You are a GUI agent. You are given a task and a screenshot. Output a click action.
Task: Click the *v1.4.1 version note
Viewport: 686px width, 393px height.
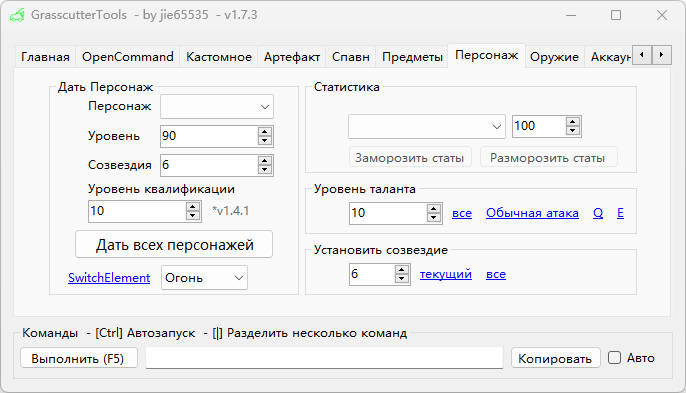[231, 211]
